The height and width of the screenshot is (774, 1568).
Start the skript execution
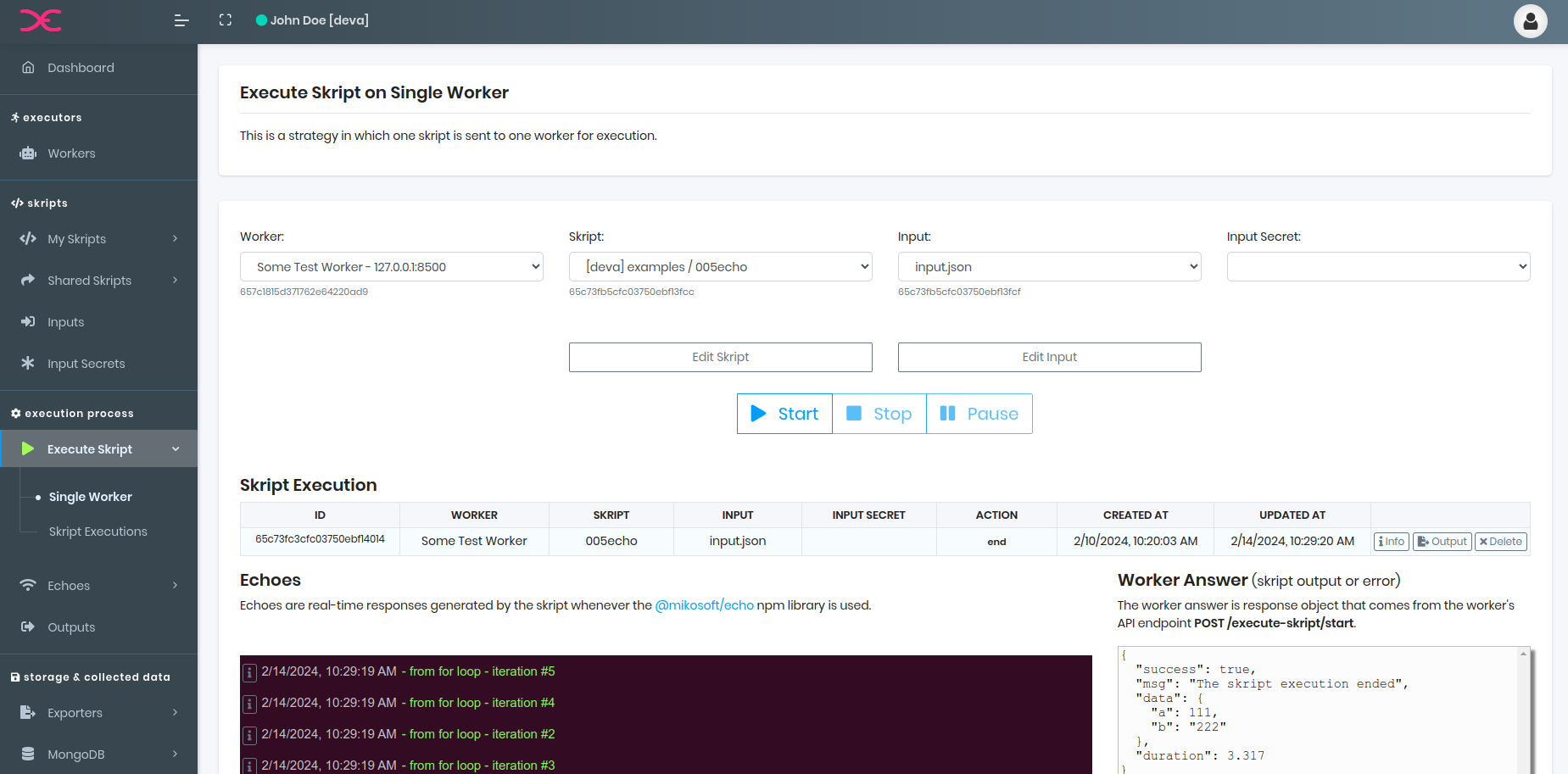[x=784, y=414]
